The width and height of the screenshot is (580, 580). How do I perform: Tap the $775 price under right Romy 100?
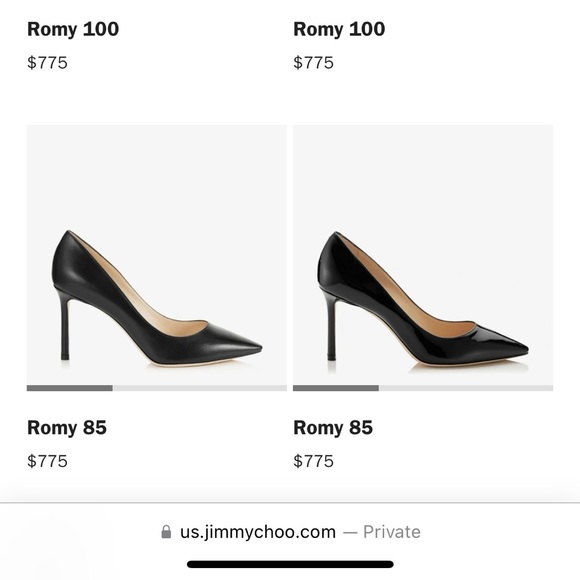click(x=313, y=63)
